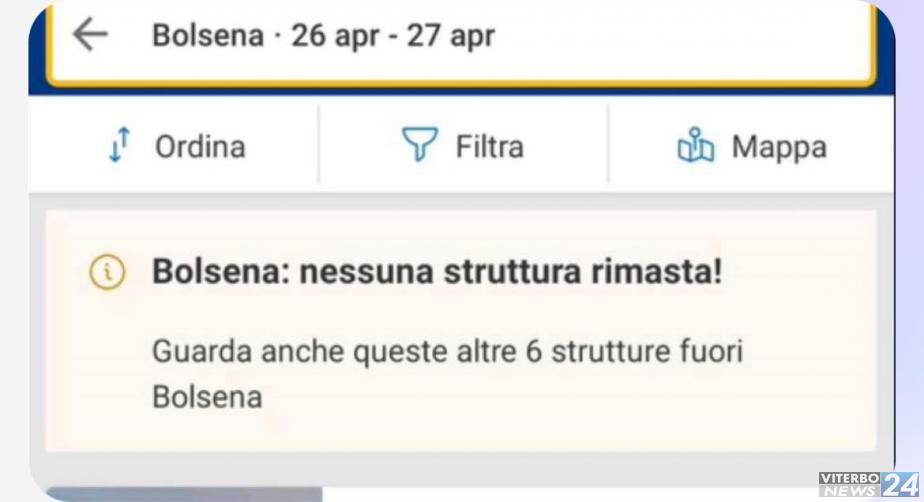This screenshot has width=924, height=502.
Task: Click the funnel filter icon
Action: tap(420, 144)
